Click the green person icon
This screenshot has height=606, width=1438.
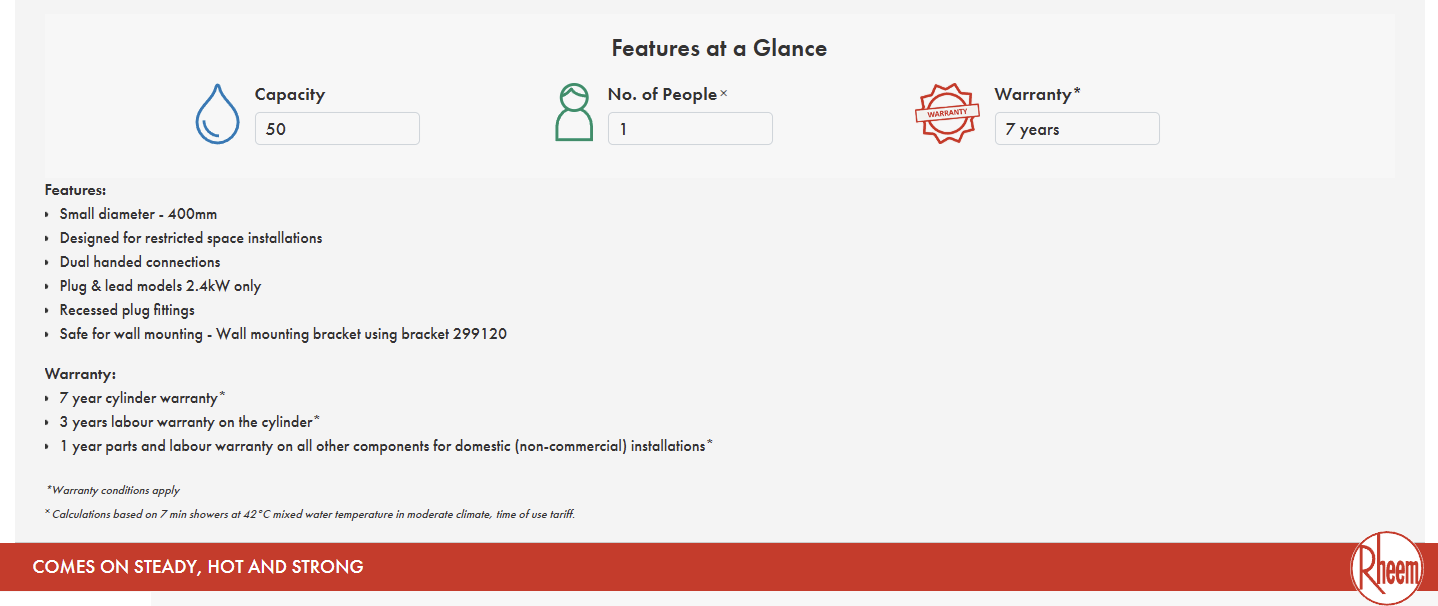coord(573,112)
